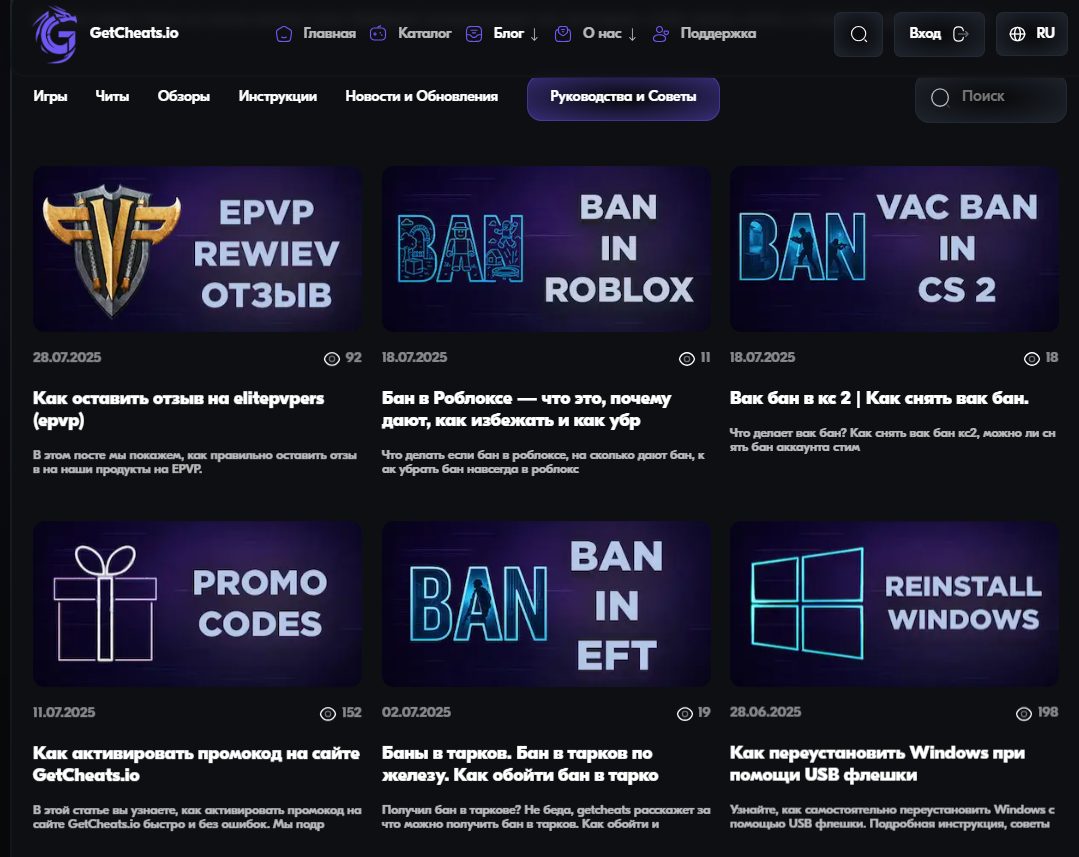Open the Новости и Обновления tab

[x=421, y=96]
